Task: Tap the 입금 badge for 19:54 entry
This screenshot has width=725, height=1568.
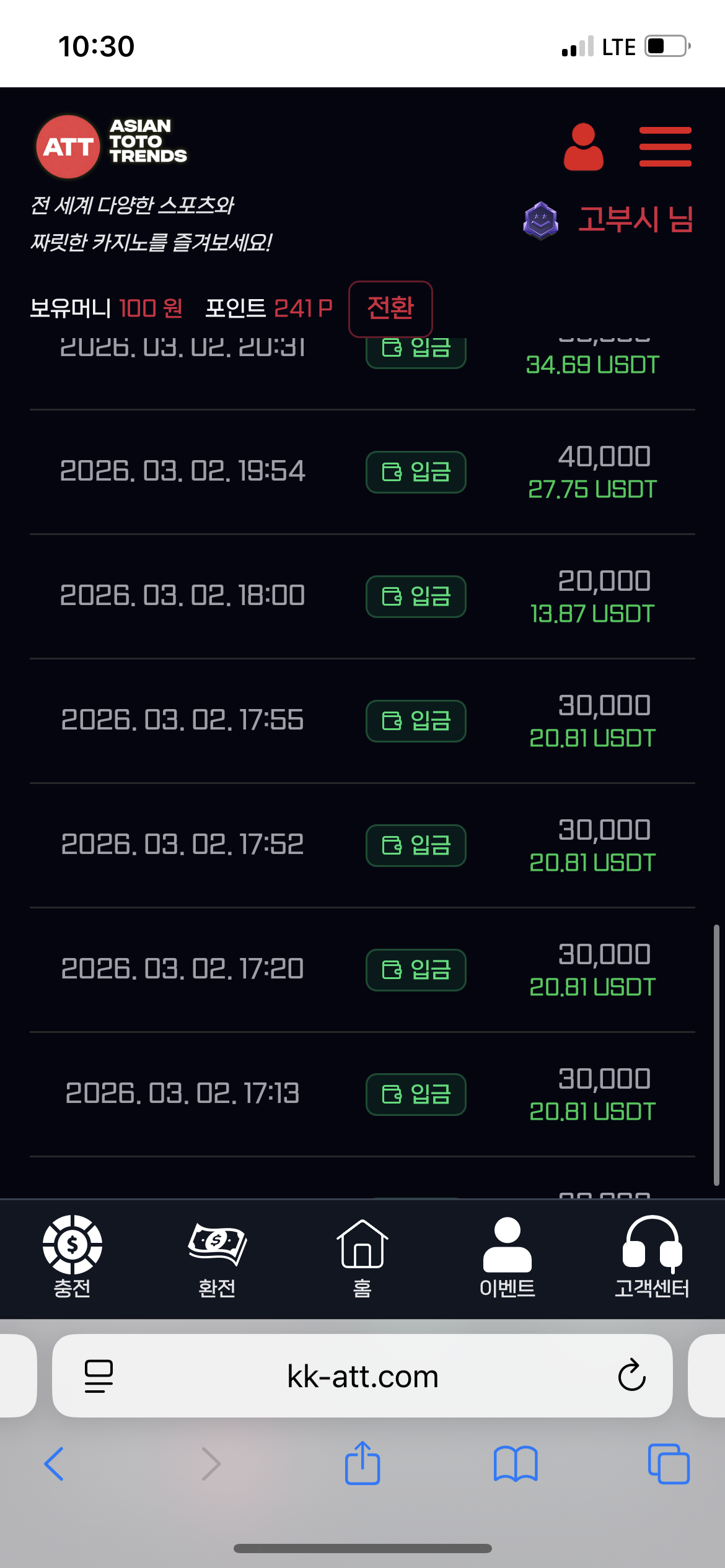Action: [416, 472]
